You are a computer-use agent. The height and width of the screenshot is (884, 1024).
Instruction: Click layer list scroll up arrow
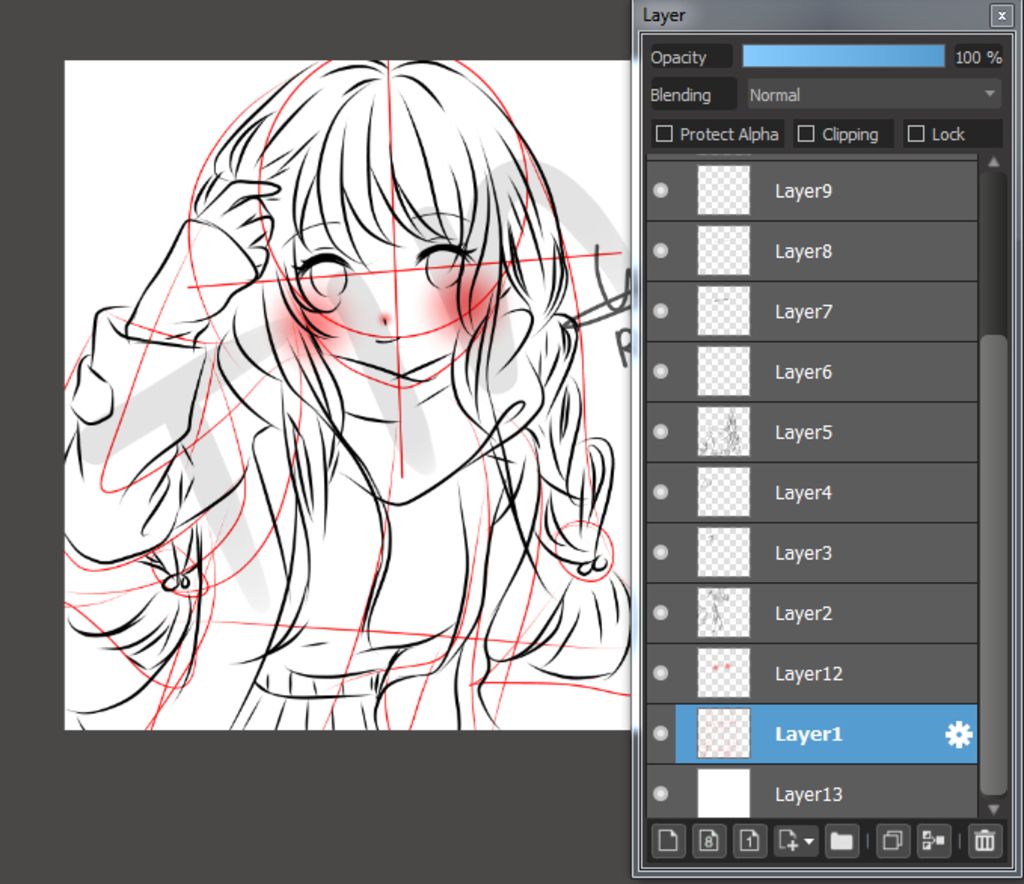point(993,162)
